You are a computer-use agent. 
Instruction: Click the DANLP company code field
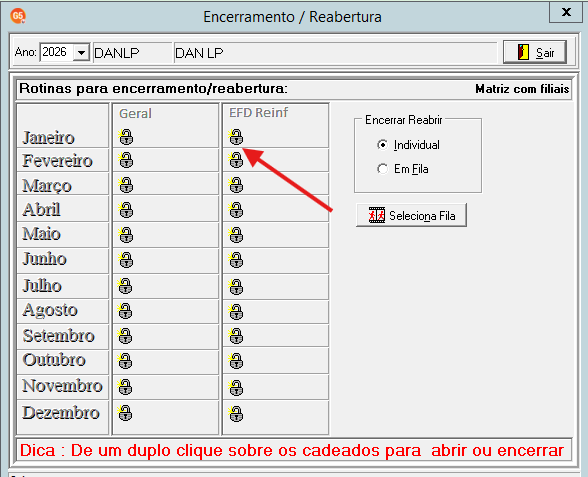132,52
